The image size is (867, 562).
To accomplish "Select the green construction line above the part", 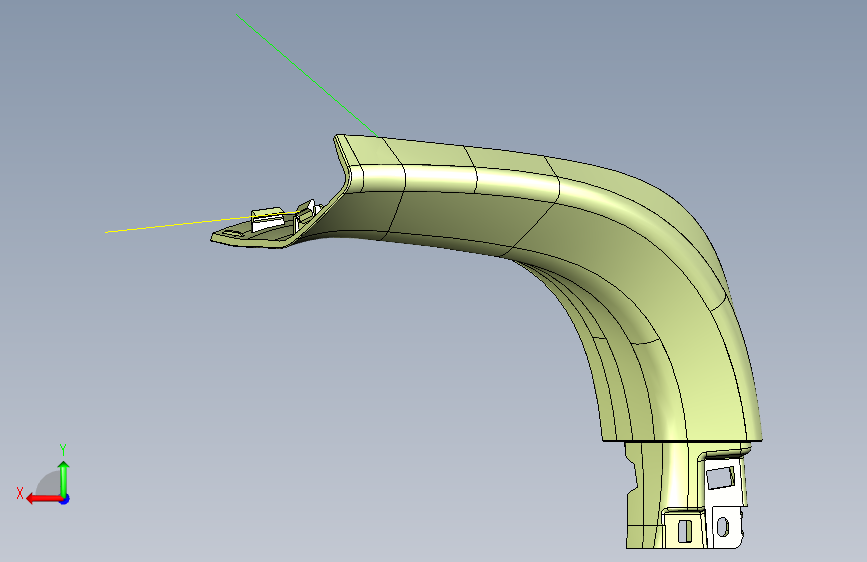I will (x=307, y=75).
